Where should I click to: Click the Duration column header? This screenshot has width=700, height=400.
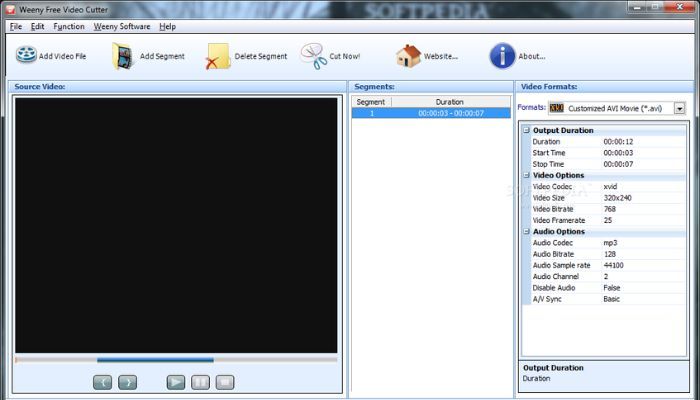point(450,102)
